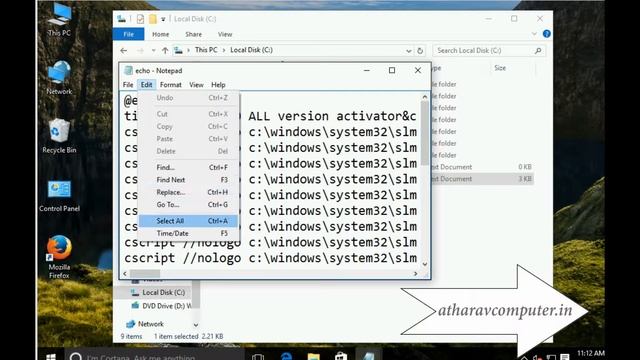Open quick access toolbar customize dropdown
Screen dimensions: 640x360
pyautogui.click(x=163, y=19)
